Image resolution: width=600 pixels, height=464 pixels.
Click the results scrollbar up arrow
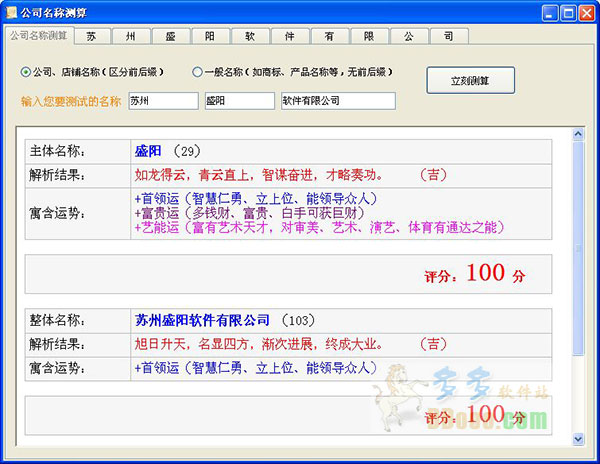(578, 134)
